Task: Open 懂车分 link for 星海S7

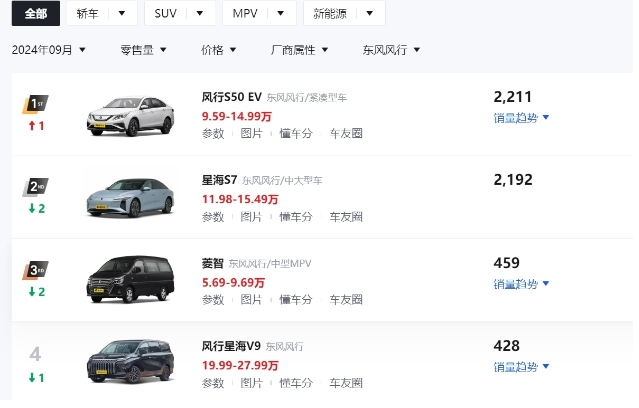Action: click(295, 217)
